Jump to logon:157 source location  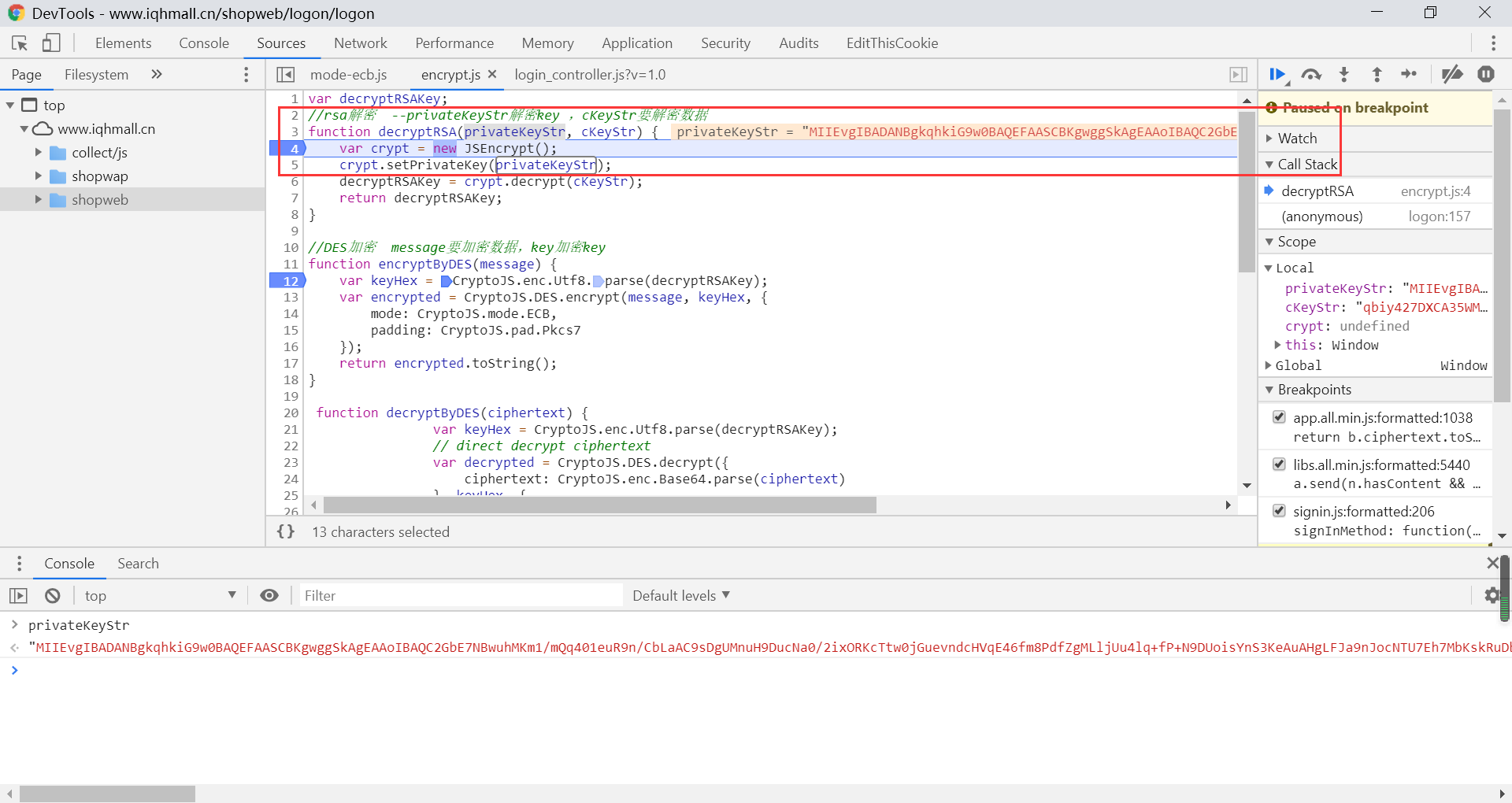1440,216
